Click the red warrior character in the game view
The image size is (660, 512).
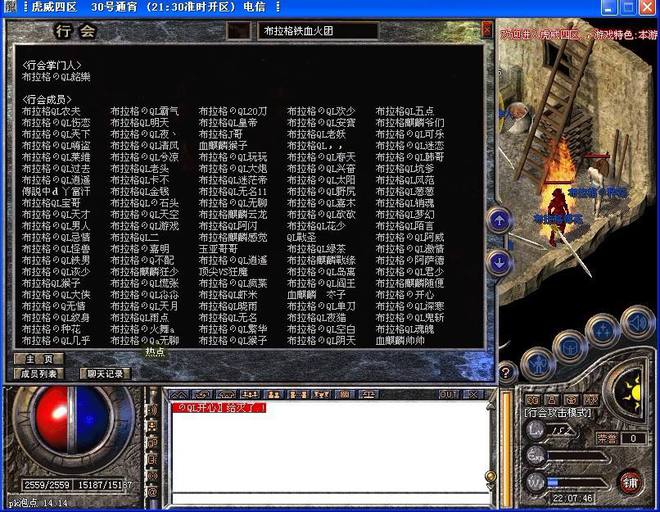(557, 217)
